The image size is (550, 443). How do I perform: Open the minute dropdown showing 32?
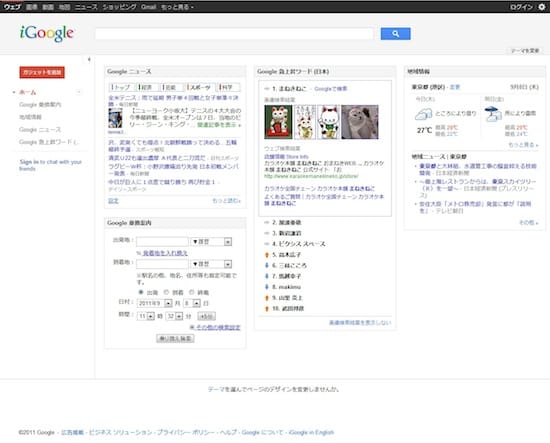coord(174,316)
